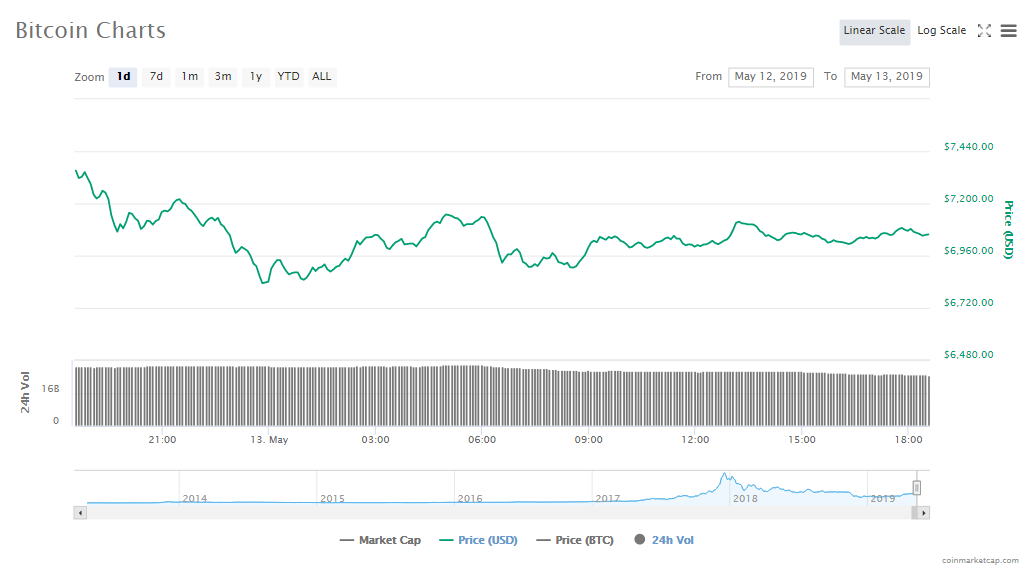Show ALL time zoom range

[x=322, y=77]
